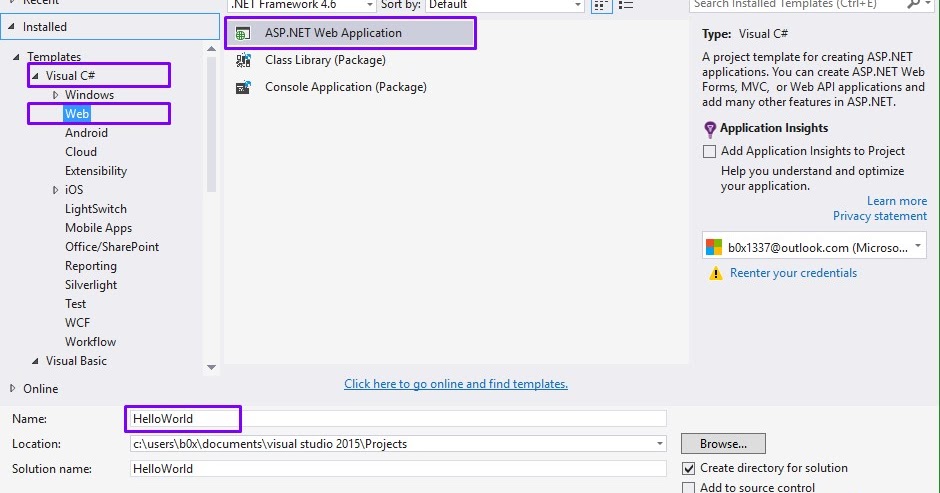
Task: Select the Class Library (Package) icon
Action: pyautogui.click(x=243, y=60)
